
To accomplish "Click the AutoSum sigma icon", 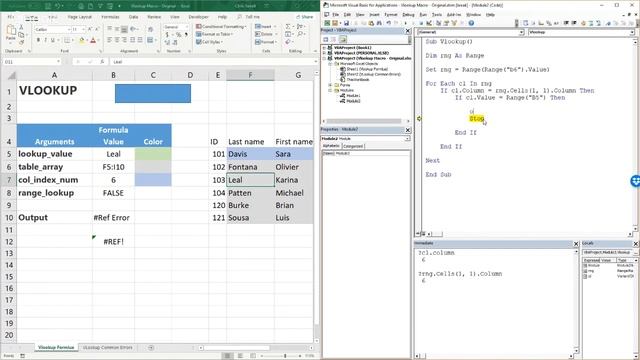I will click(x=288, y=27).
